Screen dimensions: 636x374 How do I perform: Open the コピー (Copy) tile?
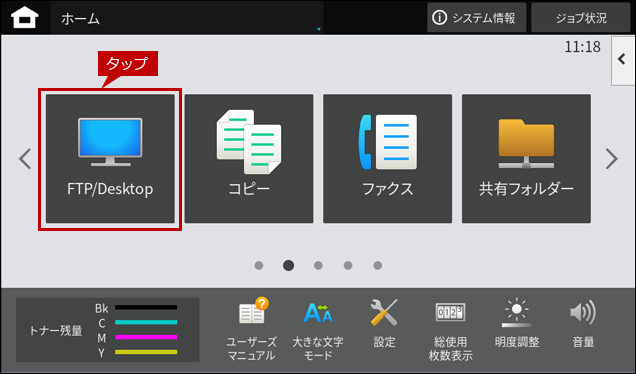(249, 159)
